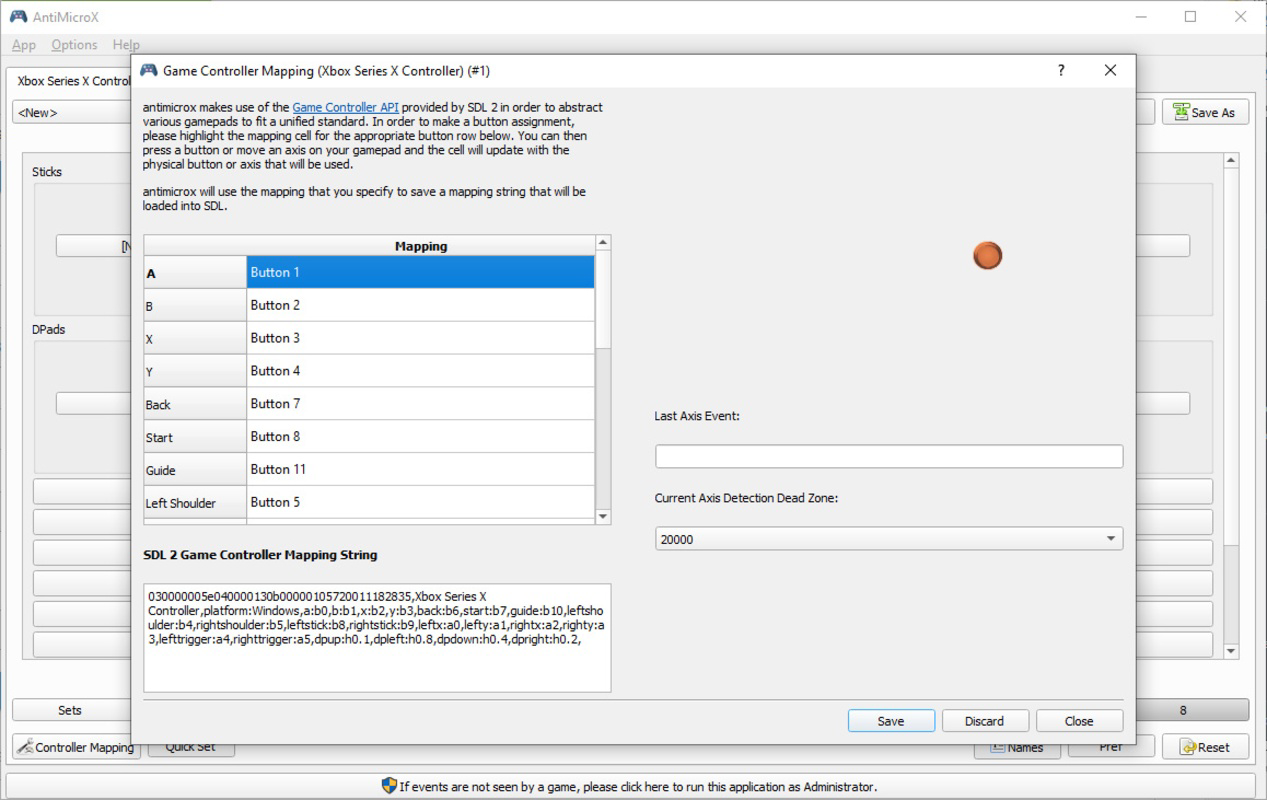Screen dimensions: 1267x800
Task: Select the Button 2 mapping cell
Action: (x=420, y=305)
